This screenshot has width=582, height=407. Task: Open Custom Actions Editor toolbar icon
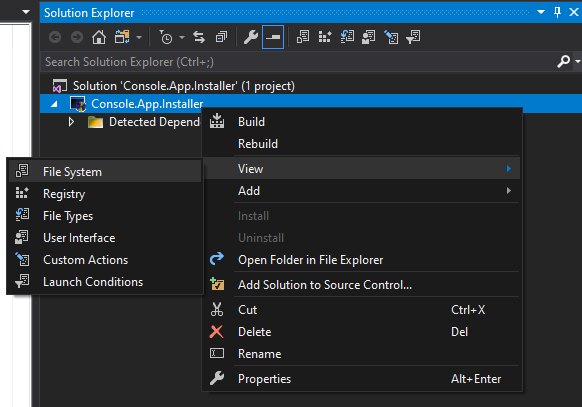click(x=391, y=37)
